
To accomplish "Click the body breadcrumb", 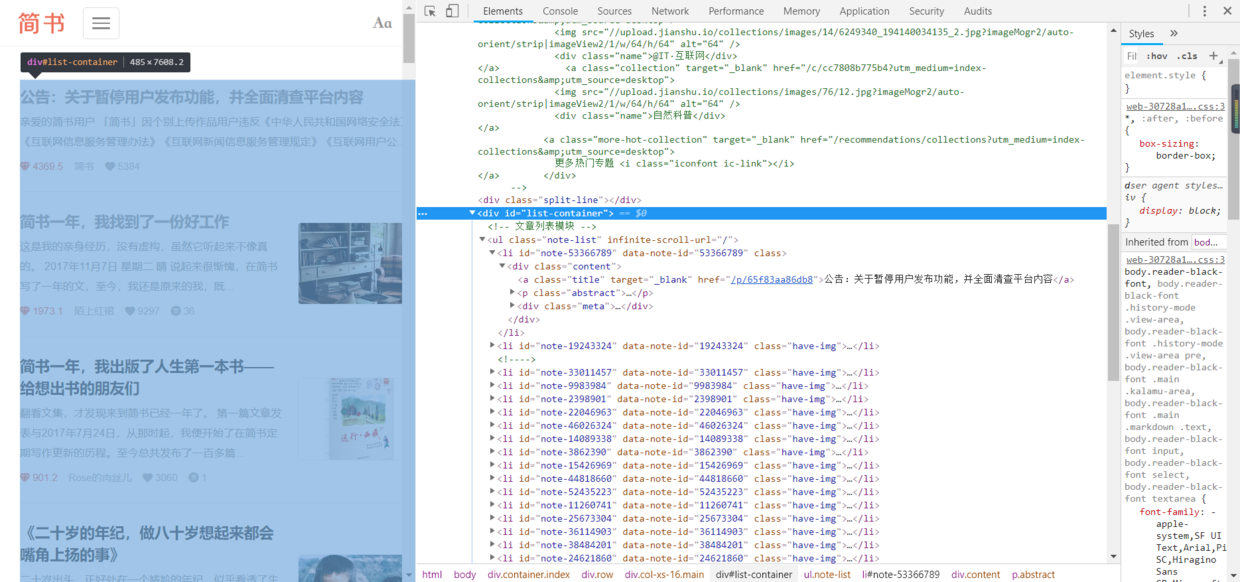I will click(465, 574).
